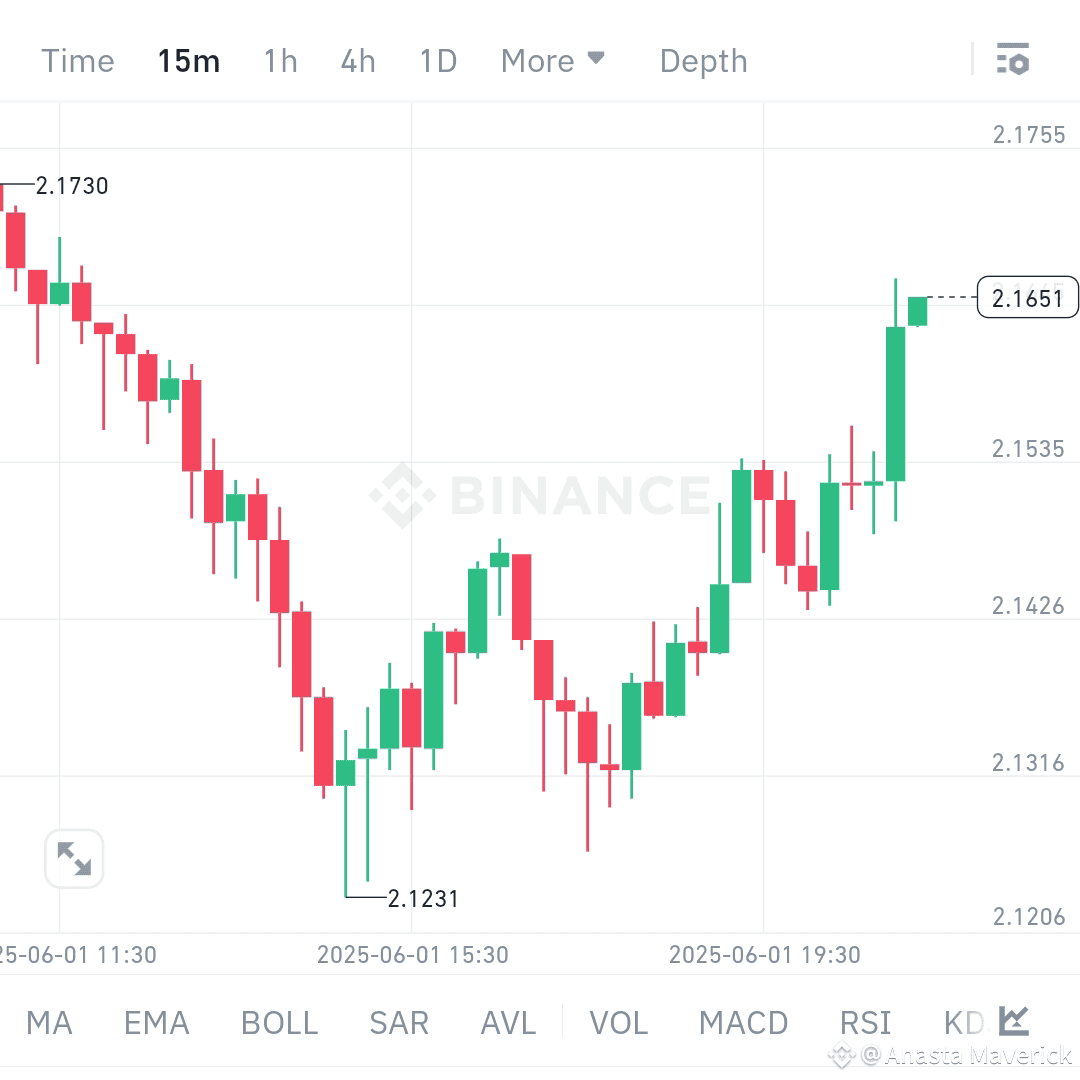Open the chart settings icon top right
1080x1080 pixels.
click(1014, 60)
